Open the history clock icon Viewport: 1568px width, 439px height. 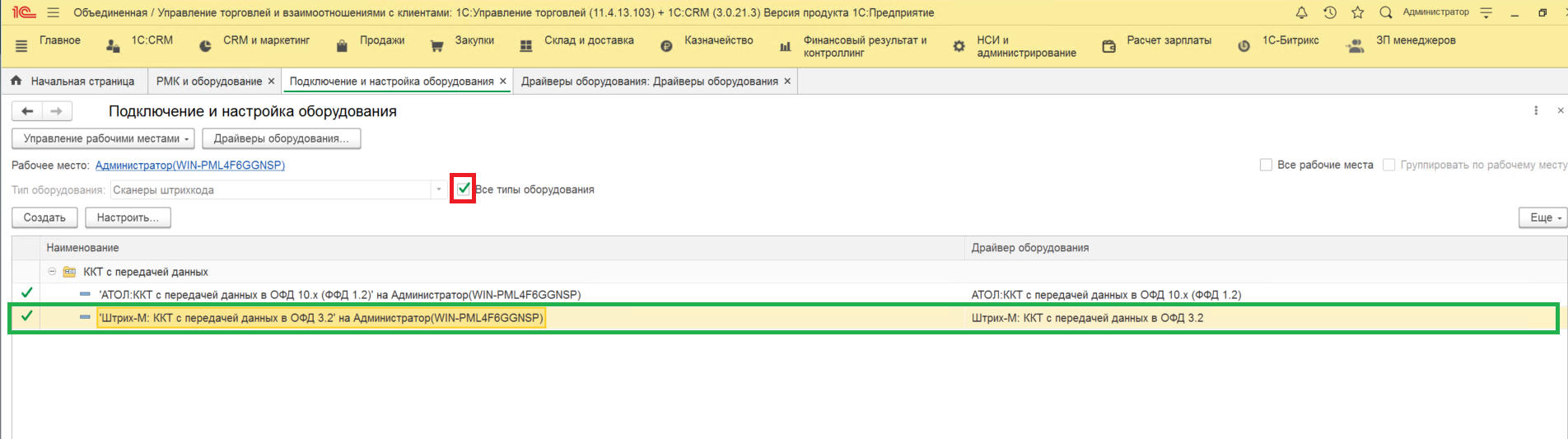1329,12
